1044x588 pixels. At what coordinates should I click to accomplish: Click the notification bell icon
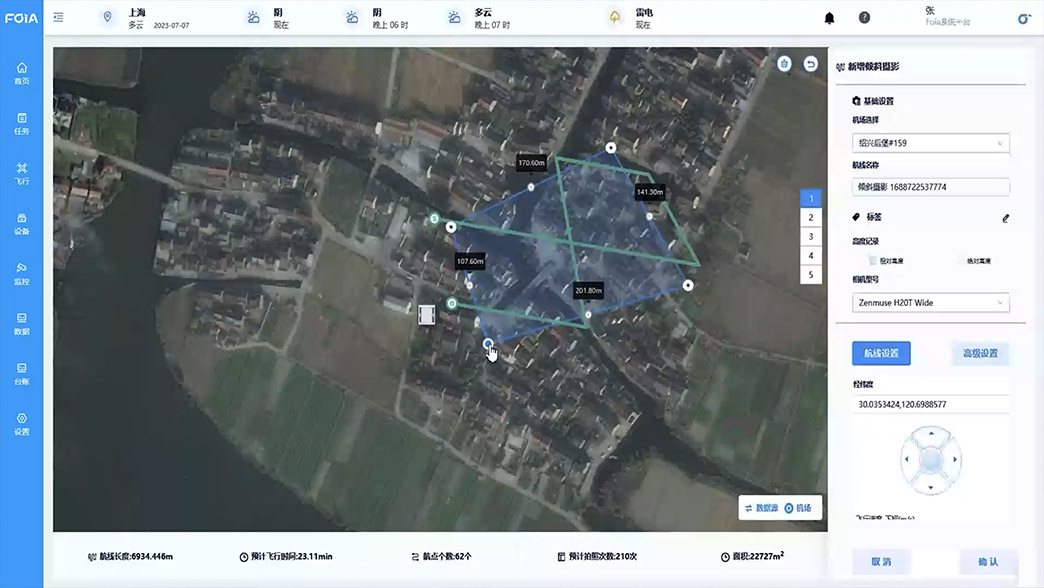pos(829,18)
